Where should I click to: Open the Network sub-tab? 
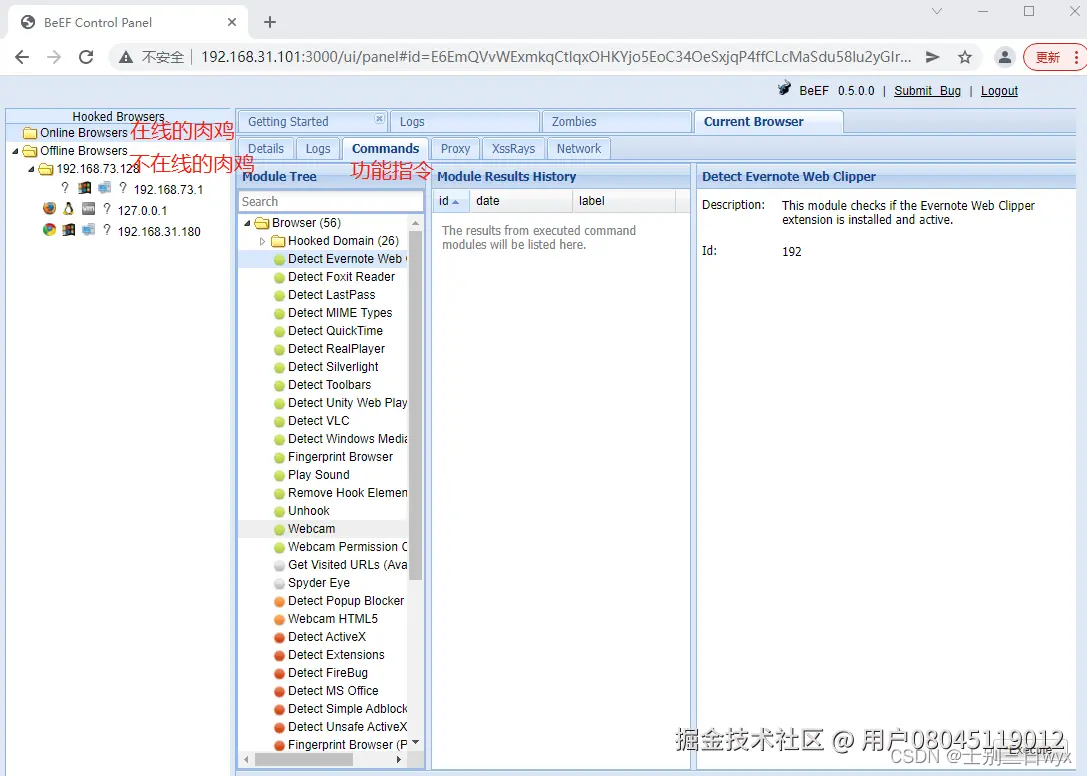click(x=579, y=148)
